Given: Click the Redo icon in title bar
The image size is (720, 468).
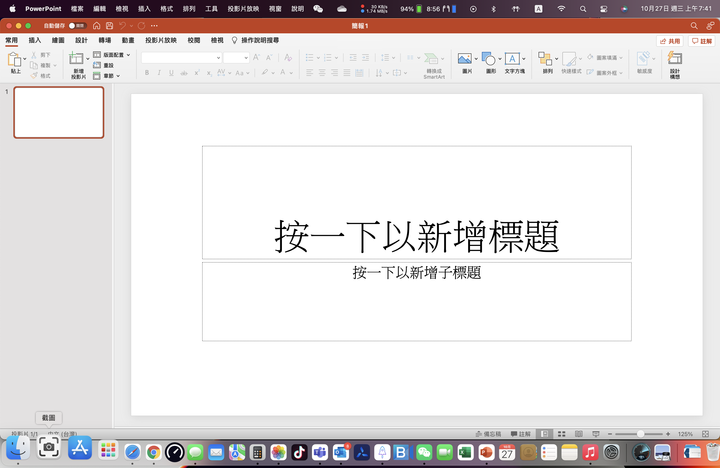Looking at the screenshot, I should 141,26.
